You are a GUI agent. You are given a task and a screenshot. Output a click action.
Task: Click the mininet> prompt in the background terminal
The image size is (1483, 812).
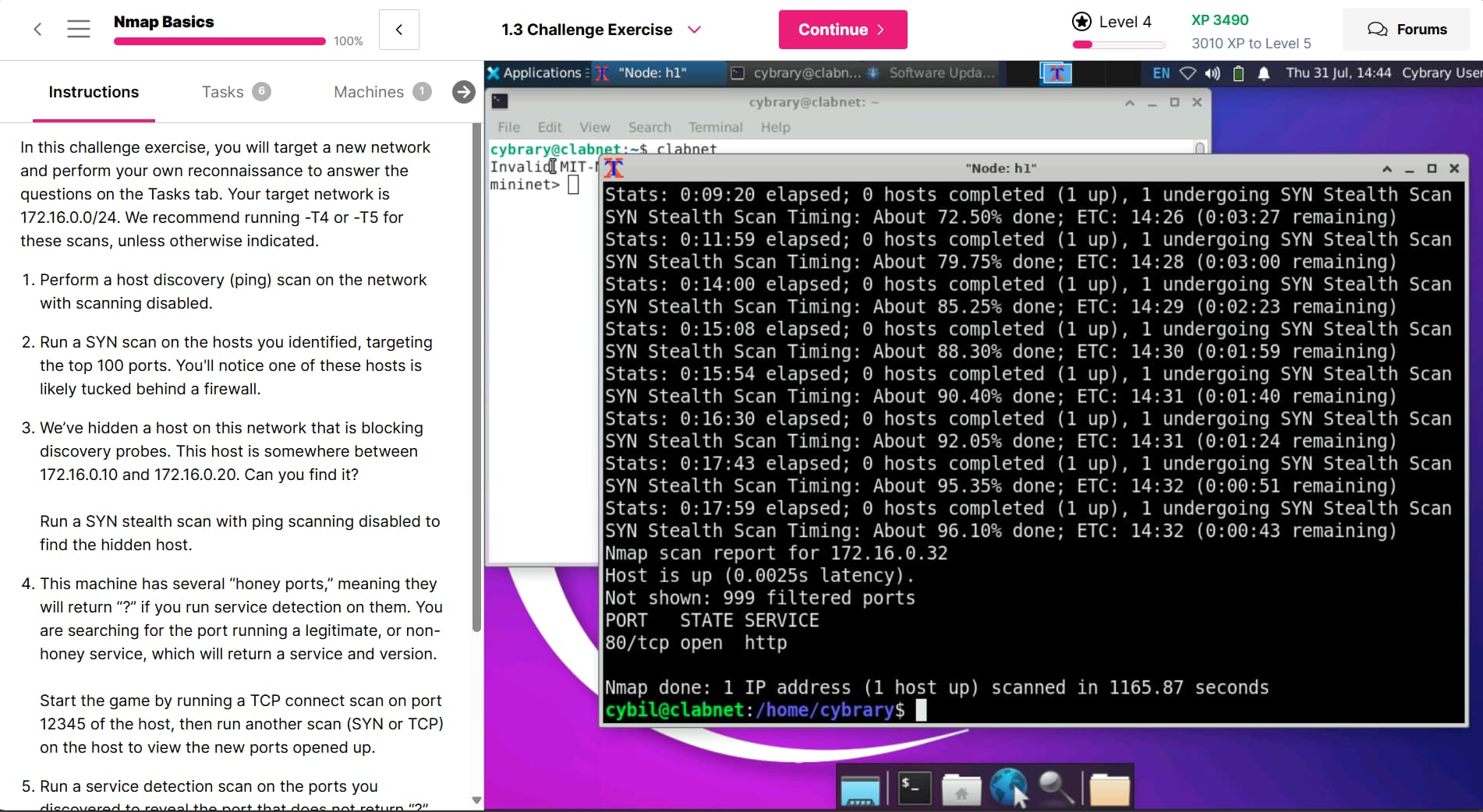click(x=525, y=185)
